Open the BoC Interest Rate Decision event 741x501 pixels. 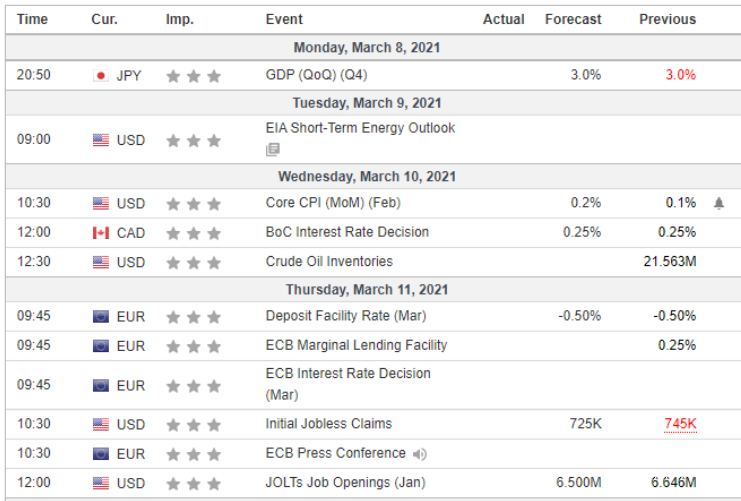(347, 232)
